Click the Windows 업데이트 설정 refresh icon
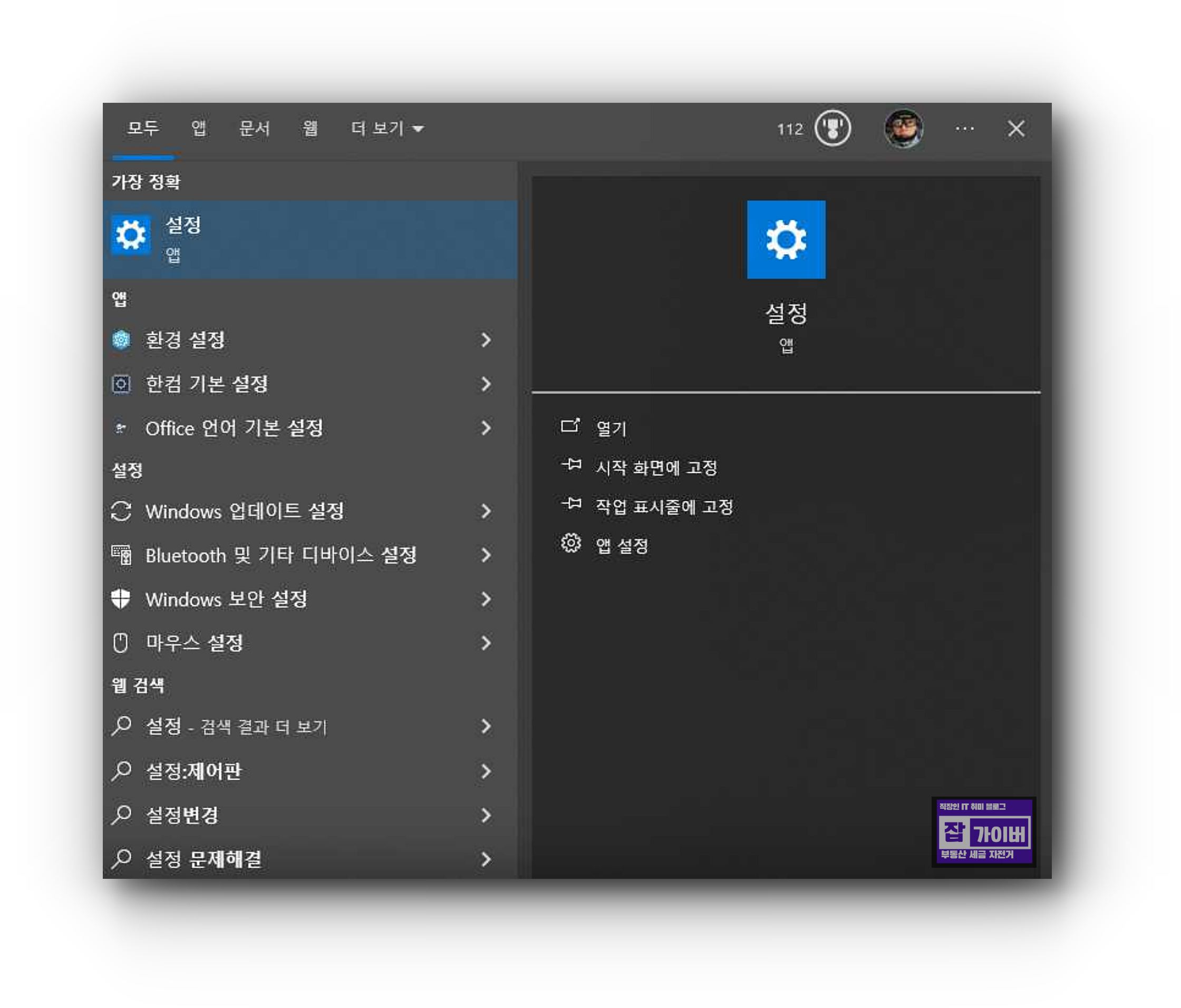This screenshot has height=1008, width=1181. click(x=121, y=511)
